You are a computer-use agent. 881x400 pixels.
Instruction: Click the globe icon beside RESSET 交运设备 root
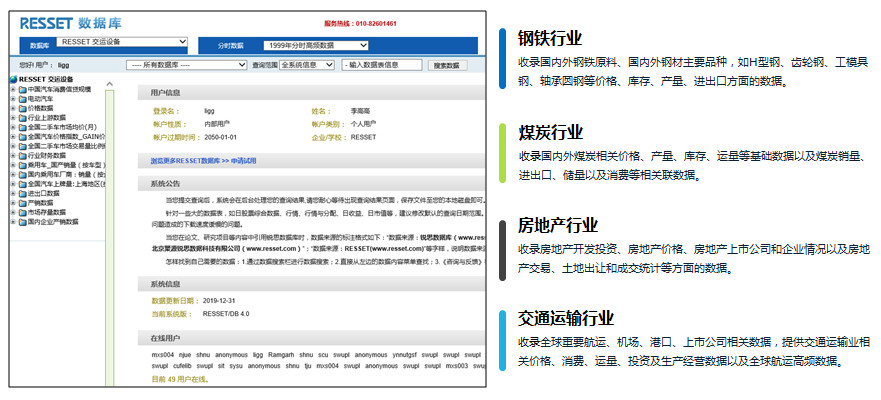13,79
